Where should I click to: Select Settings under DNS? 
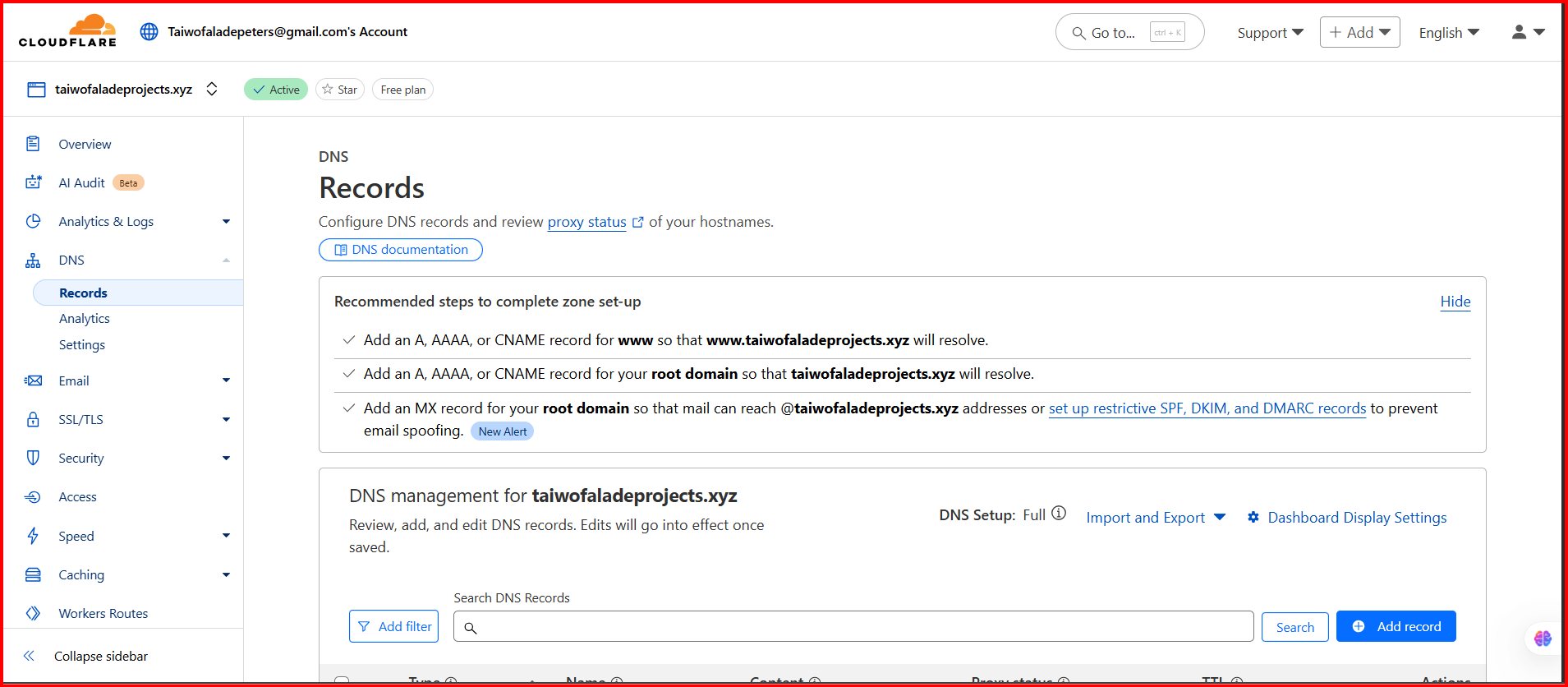[81, 344]
